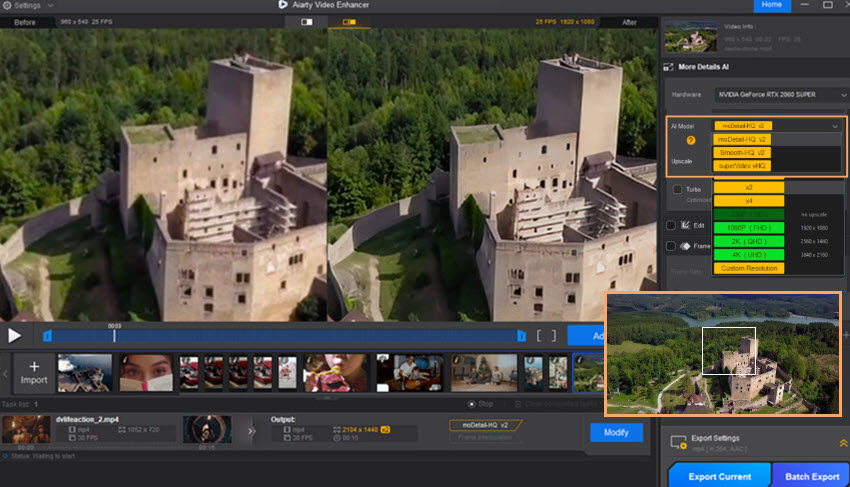Image resolution: width=850 pixels, height=487 pixels.
Task: Choose Smooth-HQ v2 model option
Action: click(x=742, y=152)
